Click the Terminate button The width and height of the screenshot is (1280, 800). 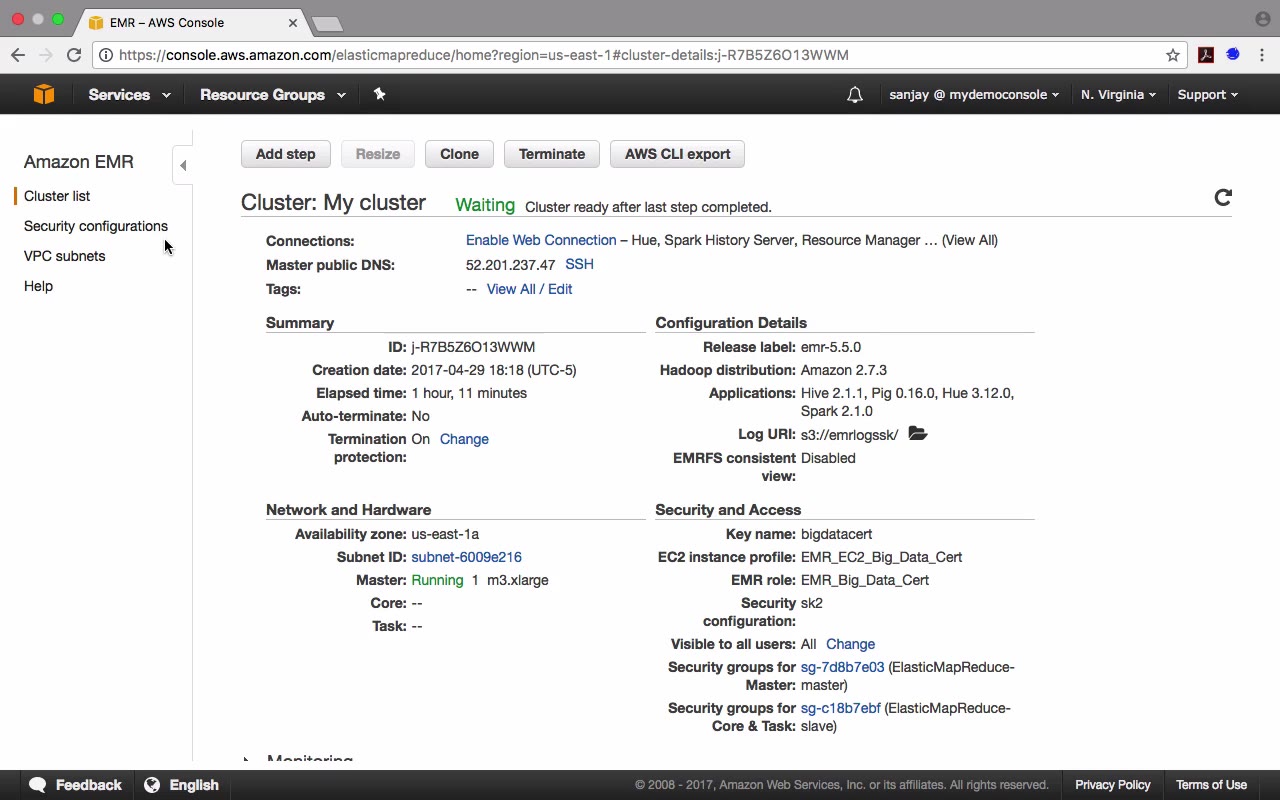552,154
